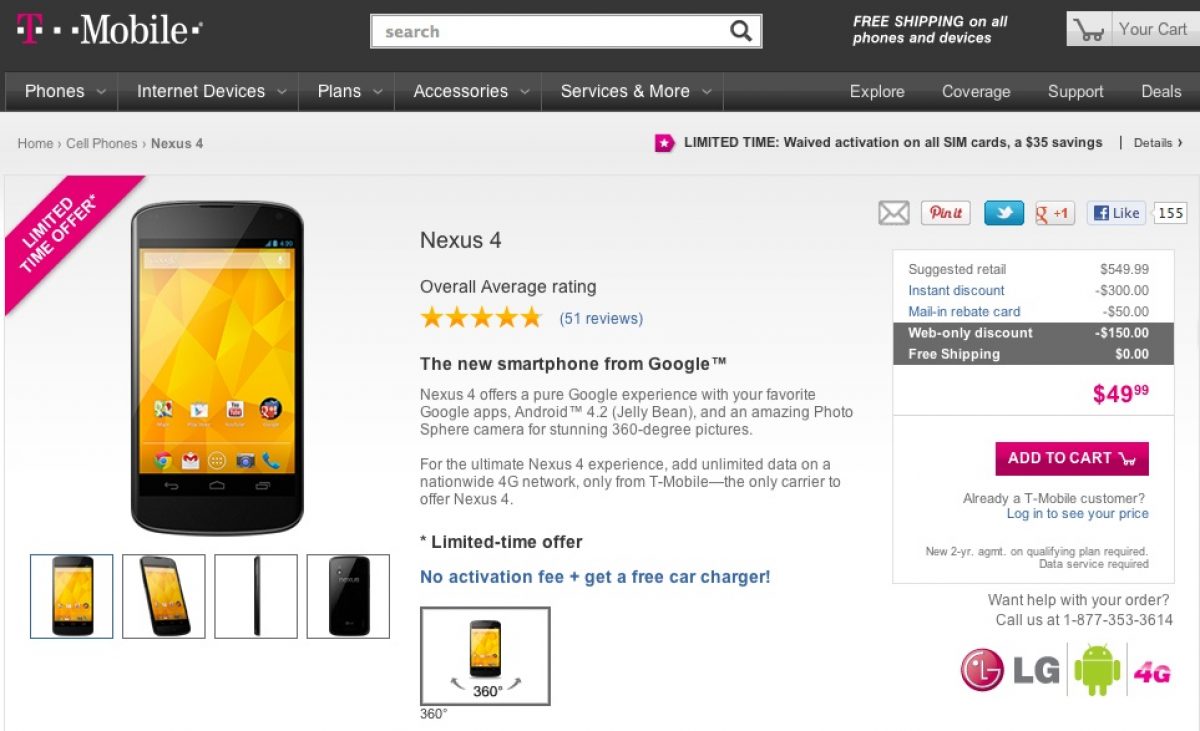Open the Deals menu item
This screenshot has height=731, width=1200.
tap(1161, 91)
